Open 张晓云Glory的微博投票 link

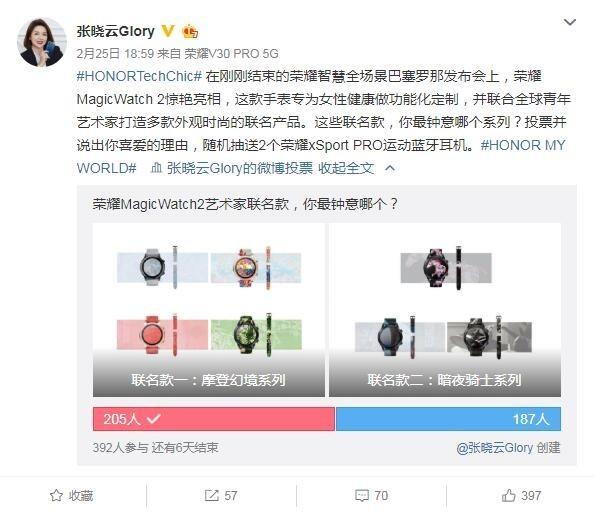click(x=240, y=168)
